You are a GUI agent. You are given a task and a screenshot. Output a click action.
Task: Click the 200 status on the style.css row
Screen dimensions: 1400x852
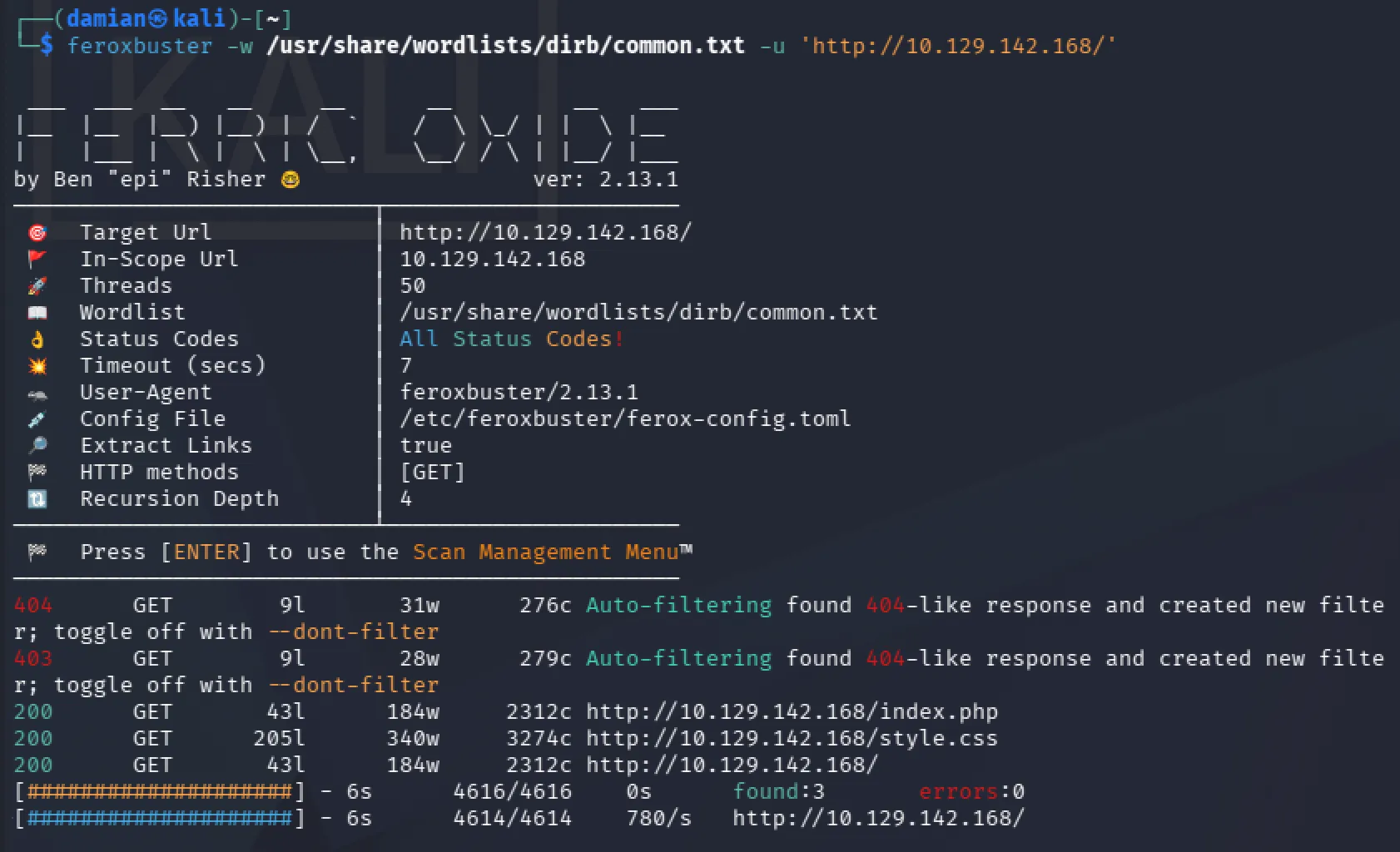click(x=33, y=738)
